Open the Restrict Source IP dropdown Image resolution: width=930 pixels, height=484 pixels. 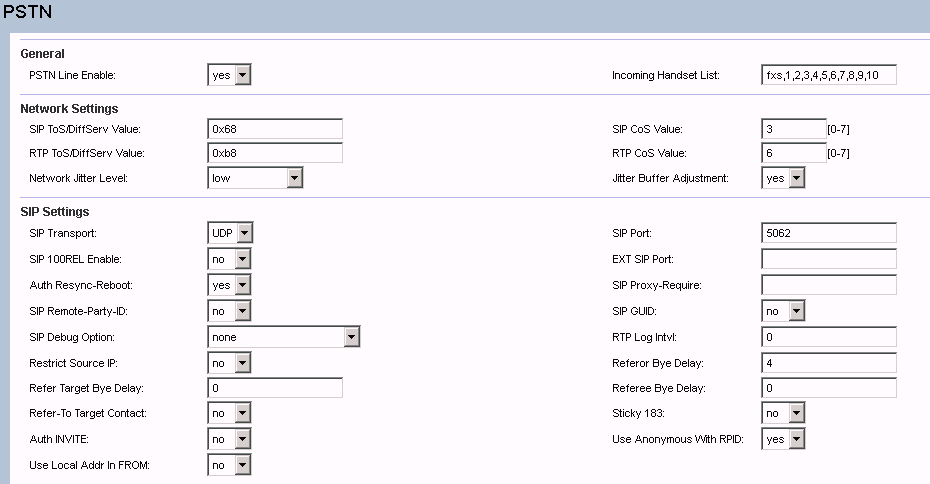[x=230, y=363]
